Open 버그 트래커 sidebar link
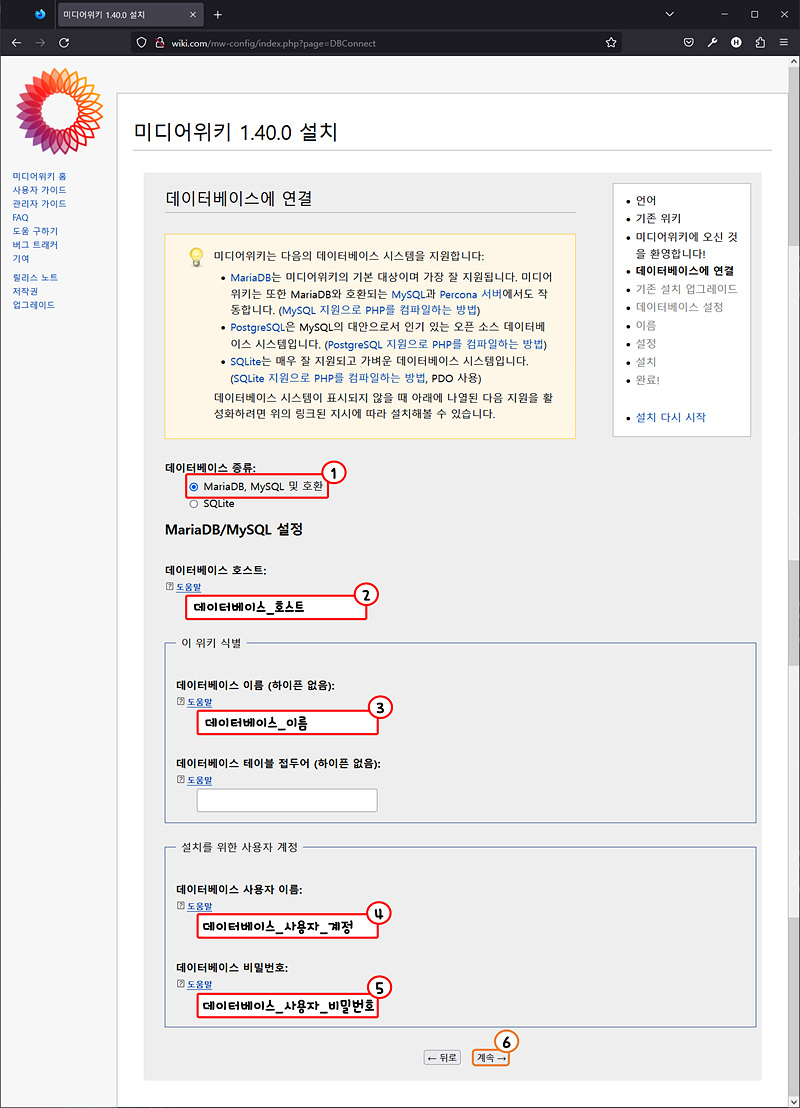 (x=35, y=244)
